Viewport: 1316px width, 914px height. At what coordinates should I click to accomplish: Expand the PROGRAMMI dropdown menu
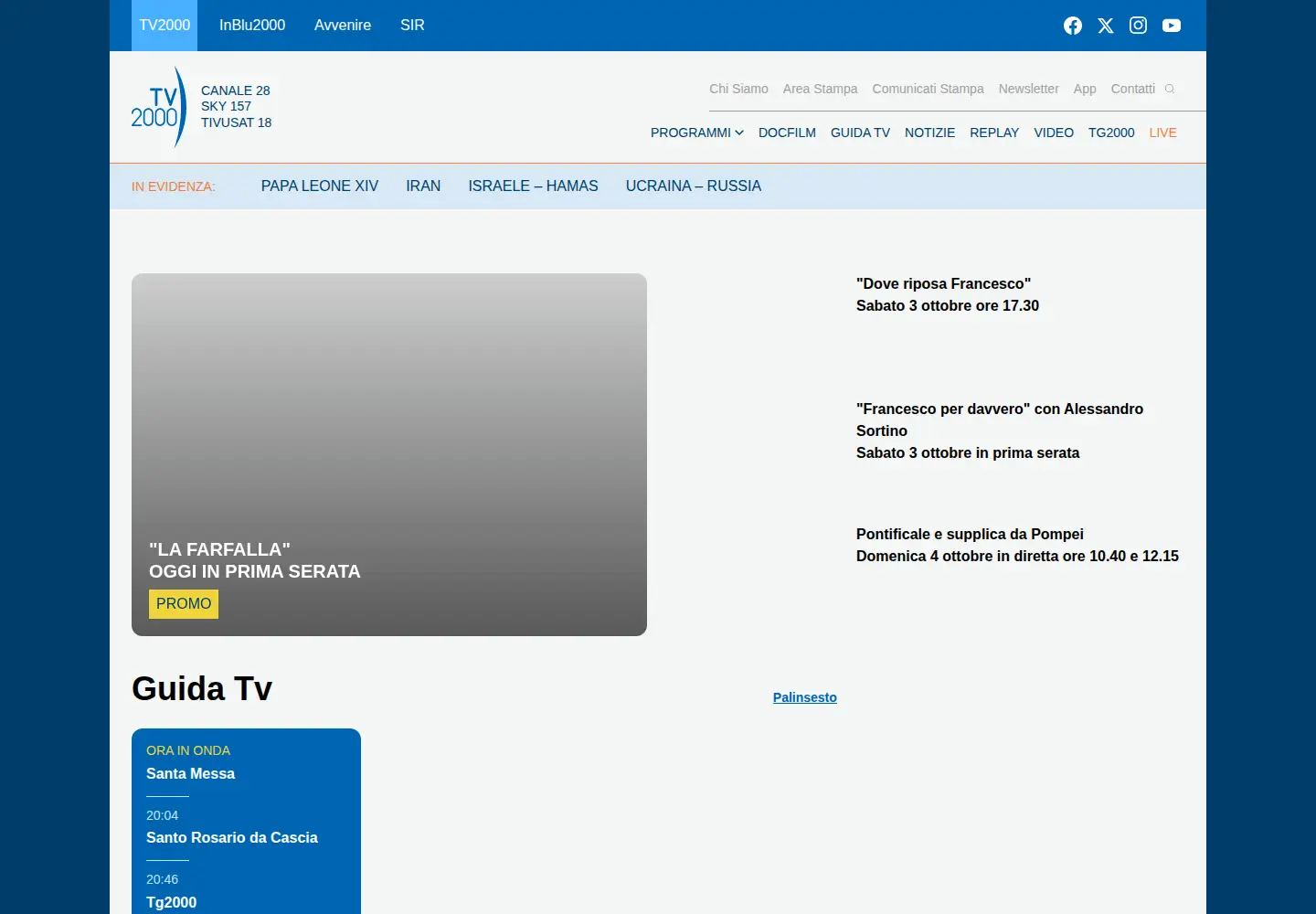tap(697, 133)
